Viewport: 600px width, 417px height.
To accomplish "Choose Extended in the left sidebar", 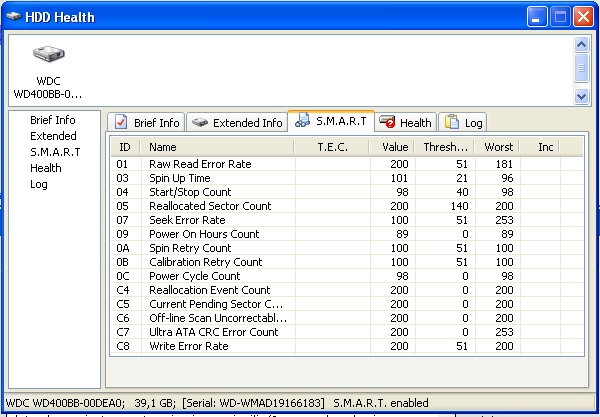I will pos(53,136).
